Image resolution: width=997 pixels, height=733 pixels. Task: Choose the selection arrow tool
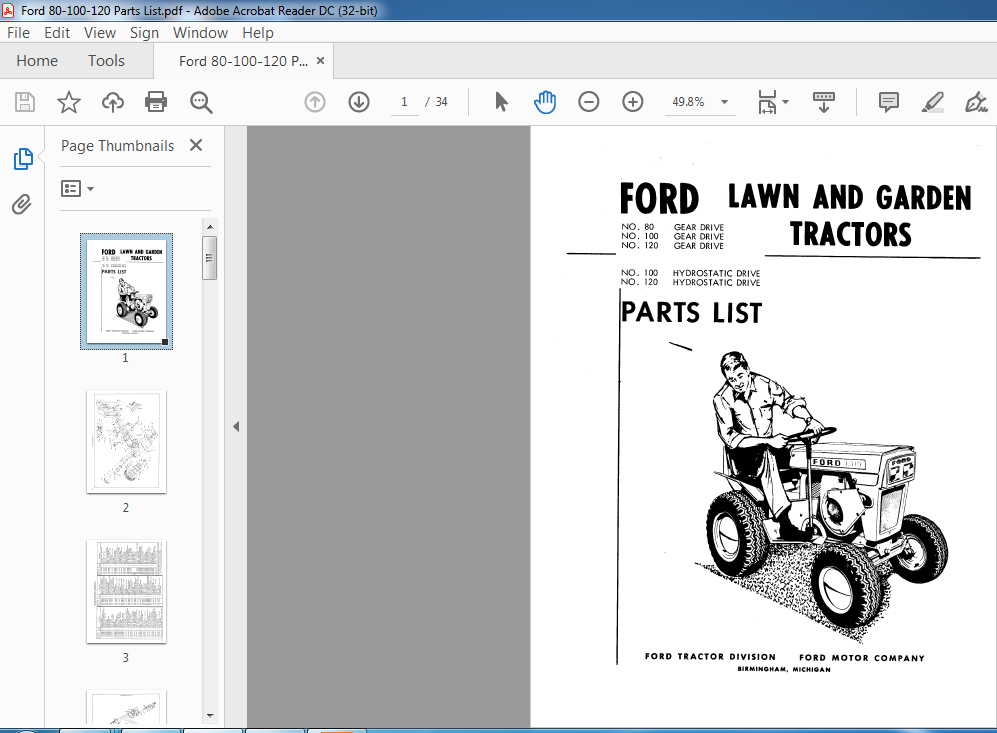(501, 102)
